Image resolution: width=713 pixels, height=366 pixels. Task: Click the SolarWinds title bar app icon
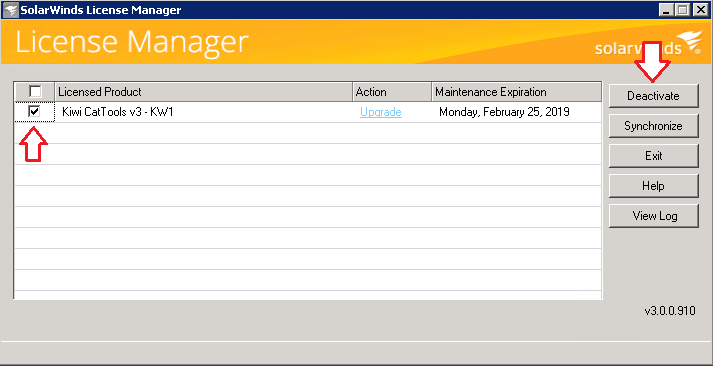point(10,10)
